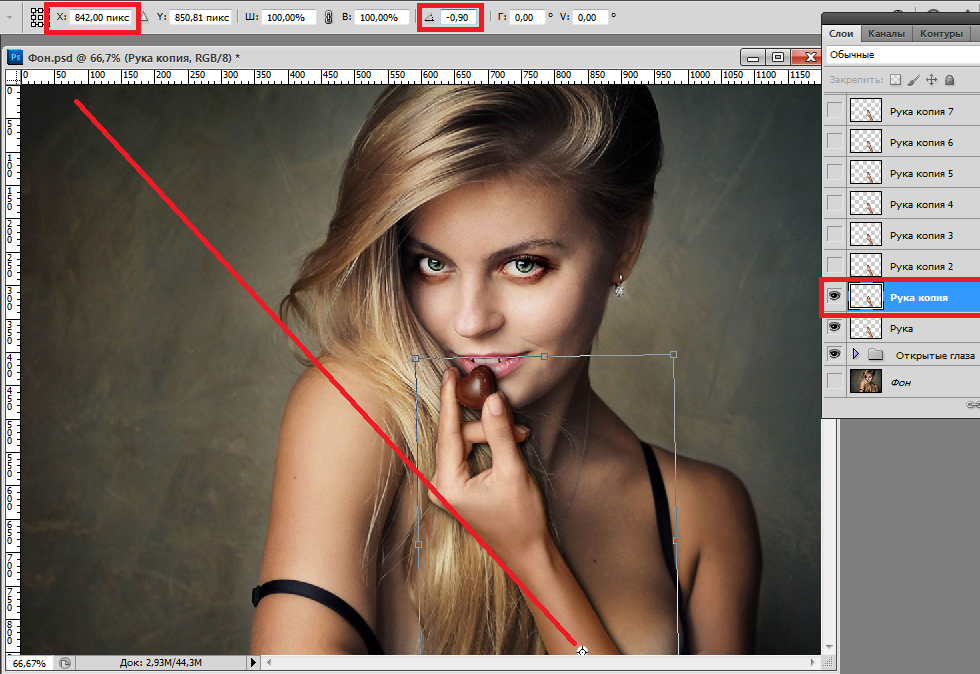The width and height of the screenshot is (980, 674).
Task: Click the Г horizontal skew field
Action: point(528,18)
